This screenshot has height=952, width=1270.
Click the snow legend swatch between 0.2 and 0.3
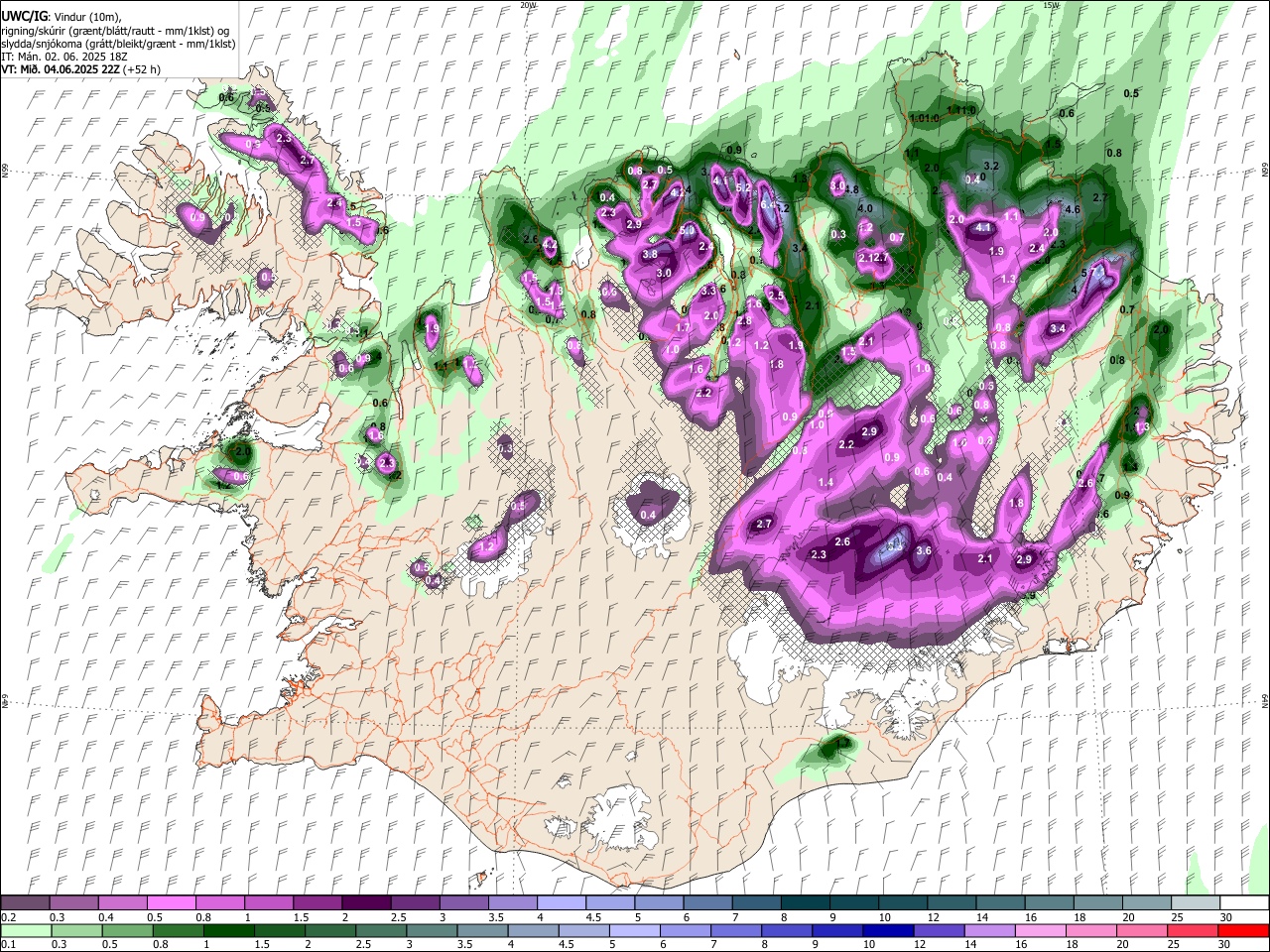pos(25,903)
